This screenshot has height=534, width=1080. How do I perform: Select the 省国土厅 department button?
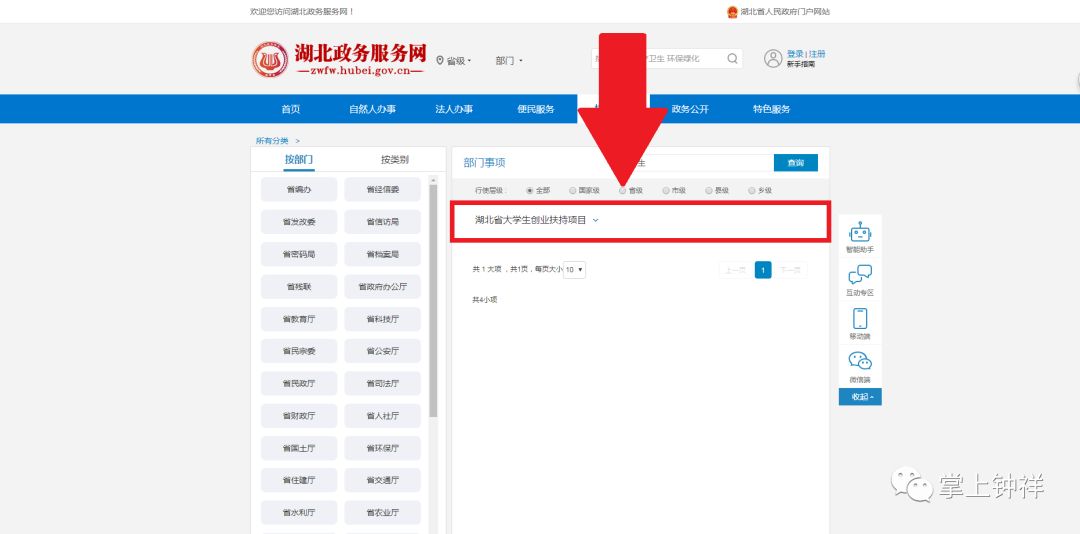(299, 448)
